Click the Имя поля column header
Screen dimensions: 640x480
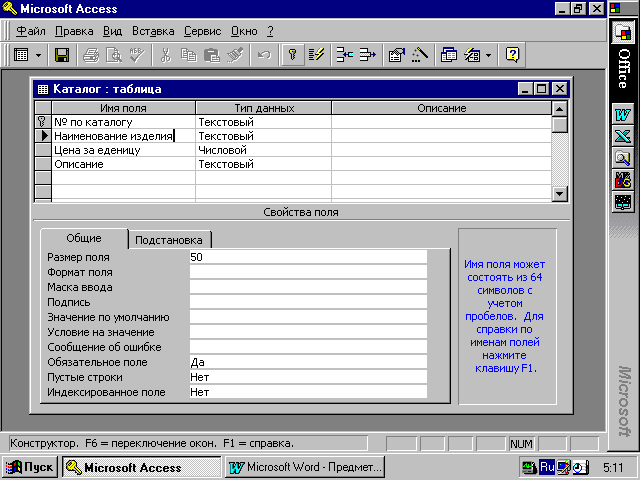[123, 108]
